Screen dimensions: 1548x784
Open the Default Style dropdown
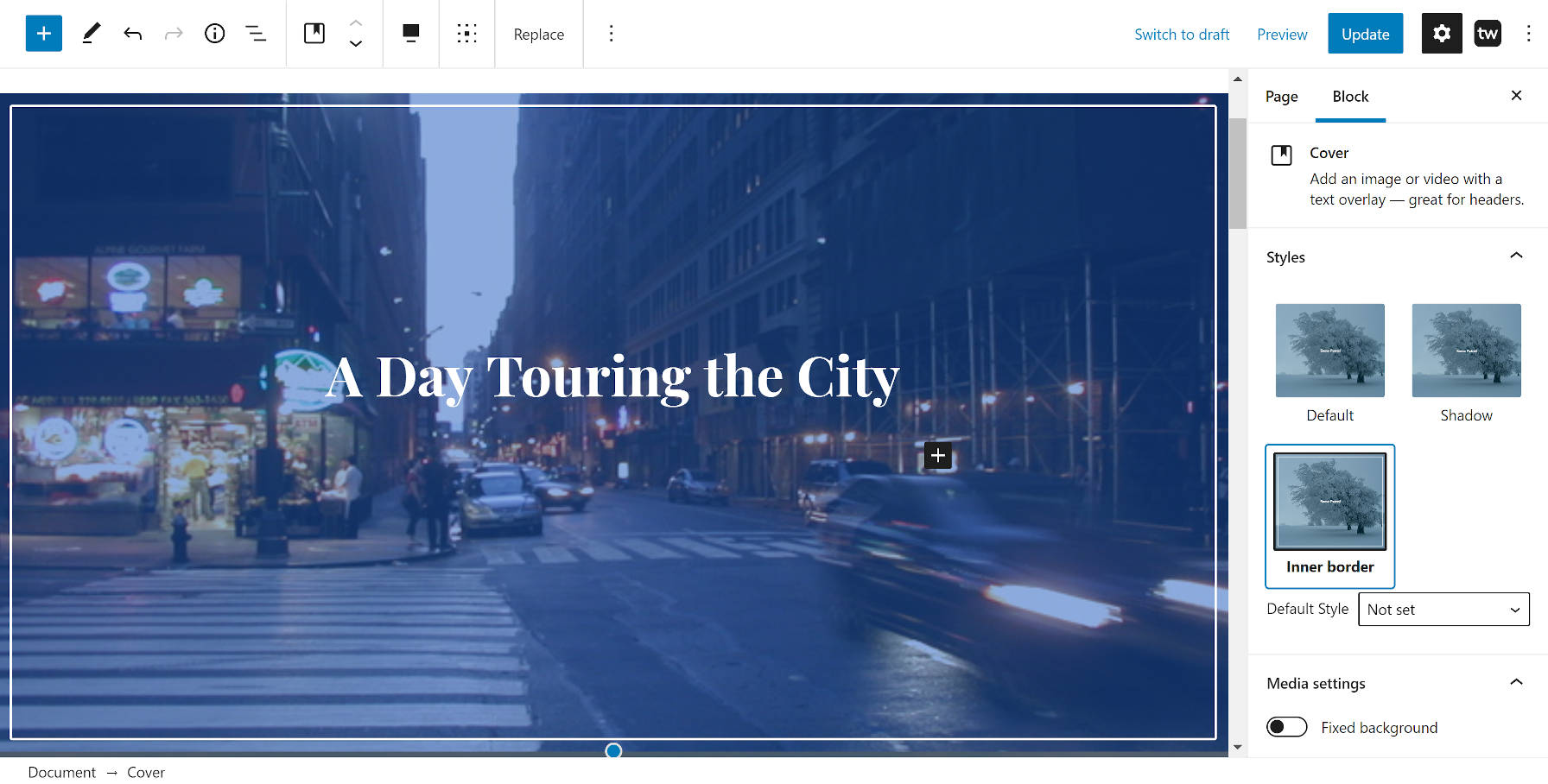tap(1443, 609)
